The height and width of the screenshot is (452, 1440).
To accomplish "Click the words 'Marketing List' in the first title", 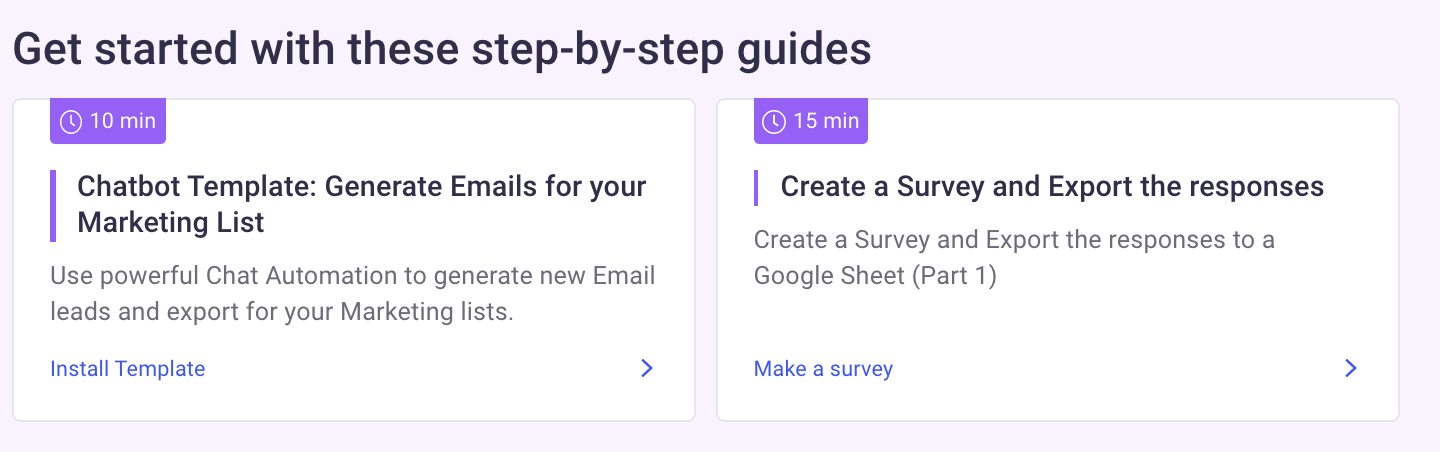I will pos(170,222).
